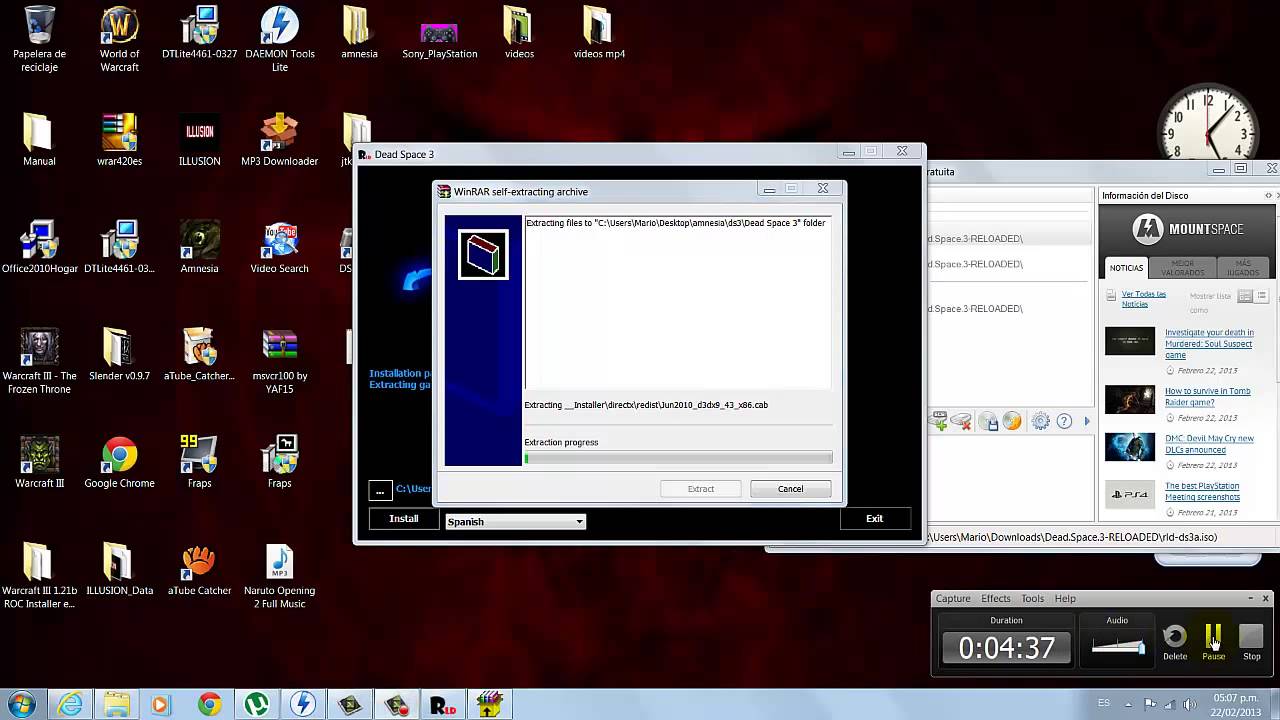Switch news to thumbnail list view
Image resolution: width=1280 pixels, height=720 pixels.
[1245, 297]
